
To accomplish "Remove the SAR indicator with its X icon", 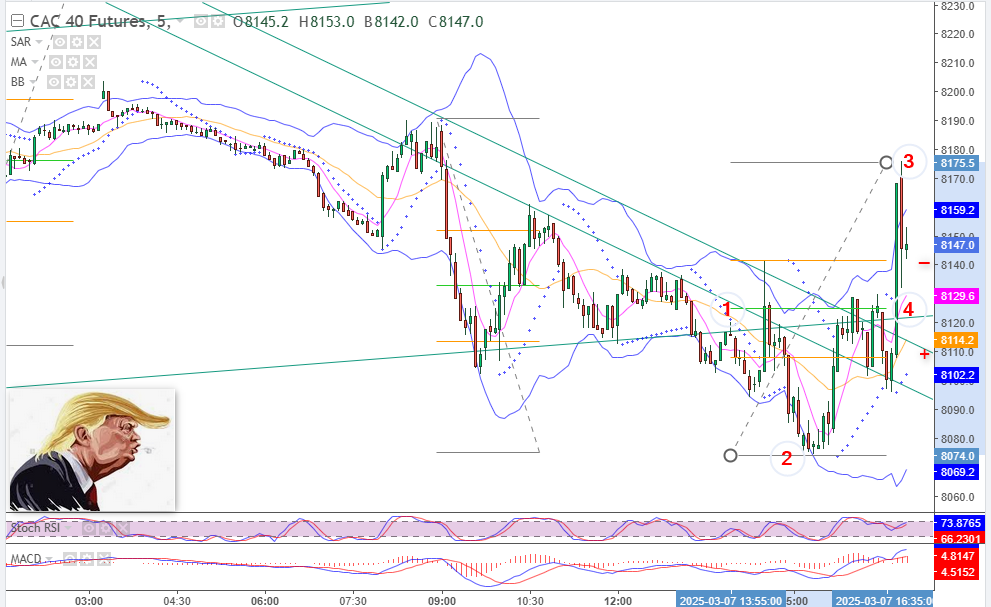I will [x=94, y=42].
